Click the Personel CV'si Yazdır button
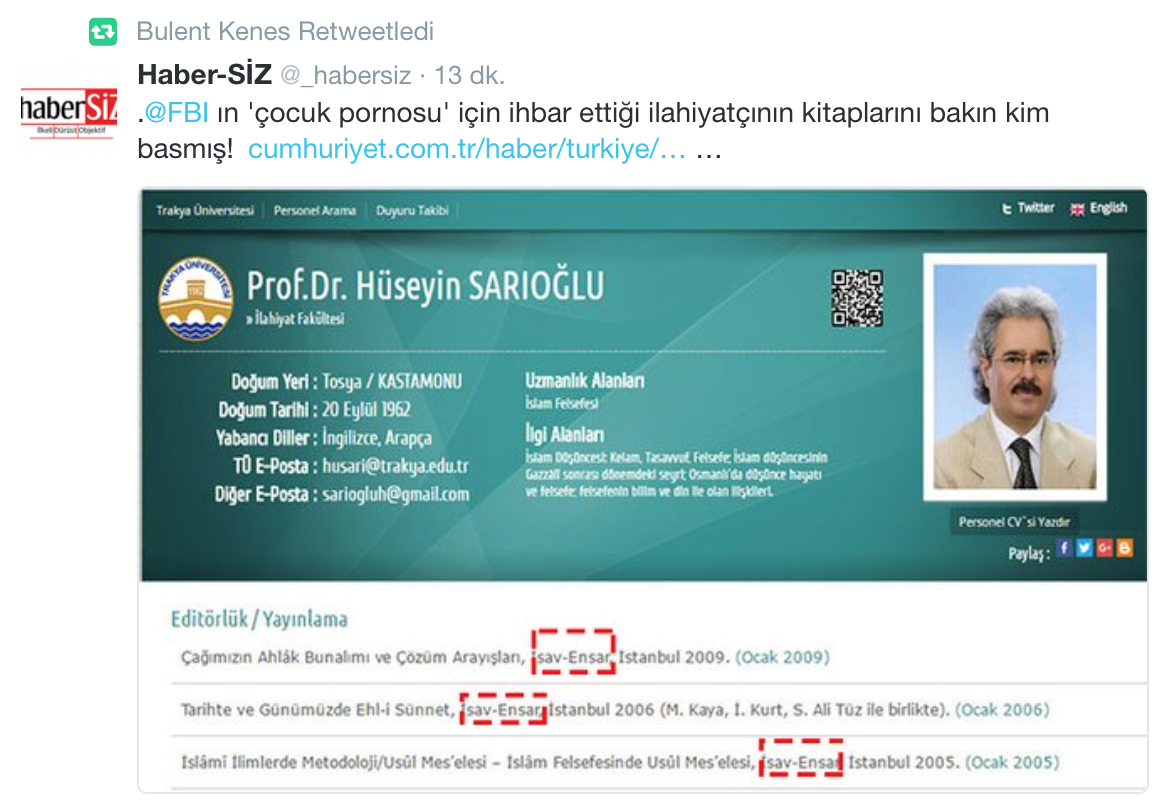This screenshot has height=804, width=1164. tap(1014, 522)
